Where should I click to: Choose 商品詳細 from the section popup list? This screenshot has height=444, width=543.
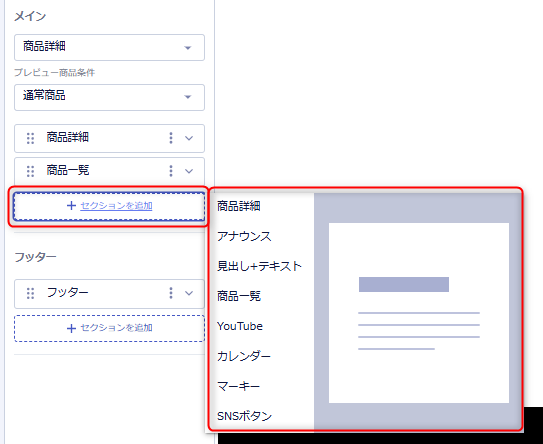[239, 206]
